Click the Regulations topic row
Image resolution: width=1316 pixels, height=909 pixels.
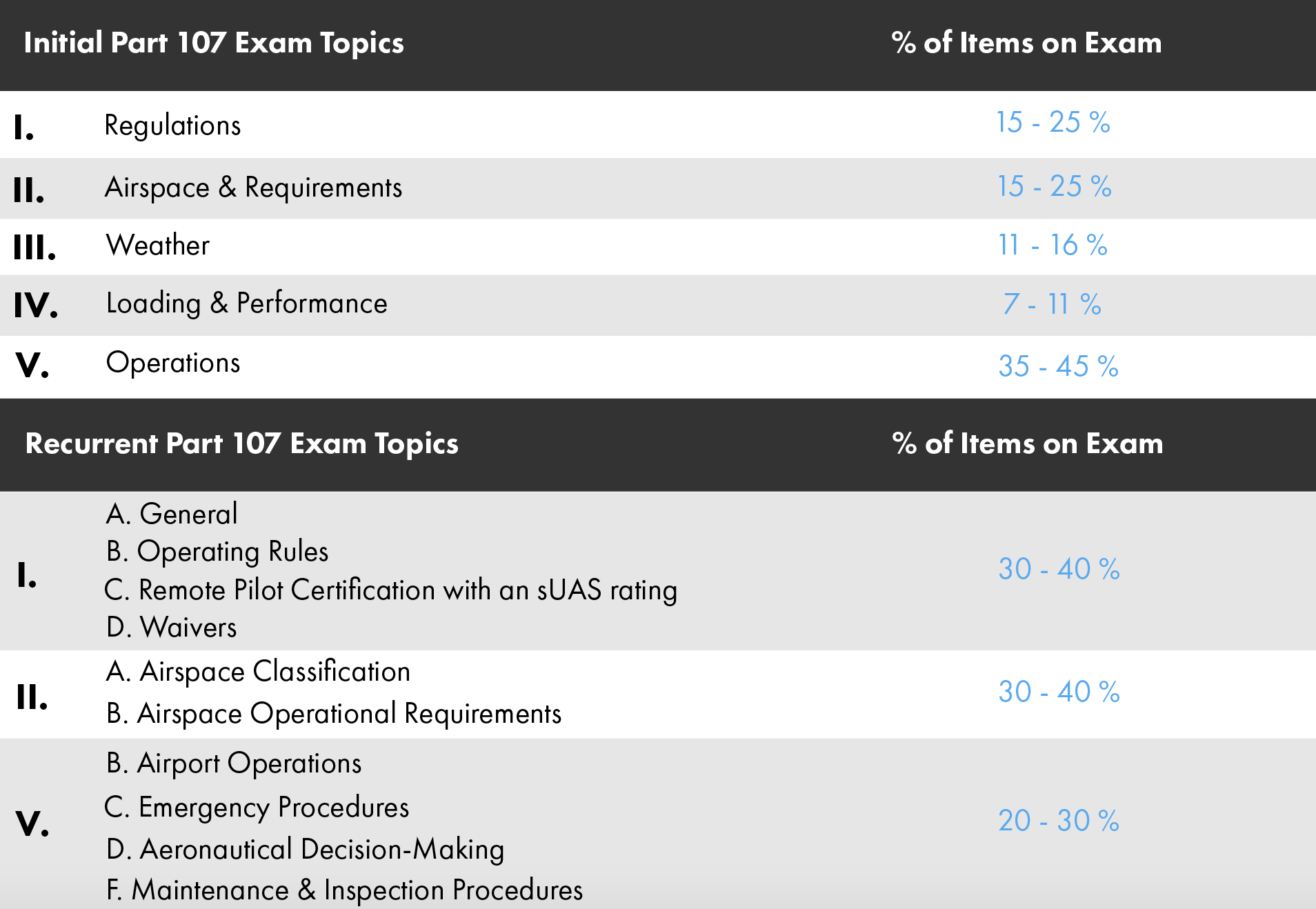(658, 125)
